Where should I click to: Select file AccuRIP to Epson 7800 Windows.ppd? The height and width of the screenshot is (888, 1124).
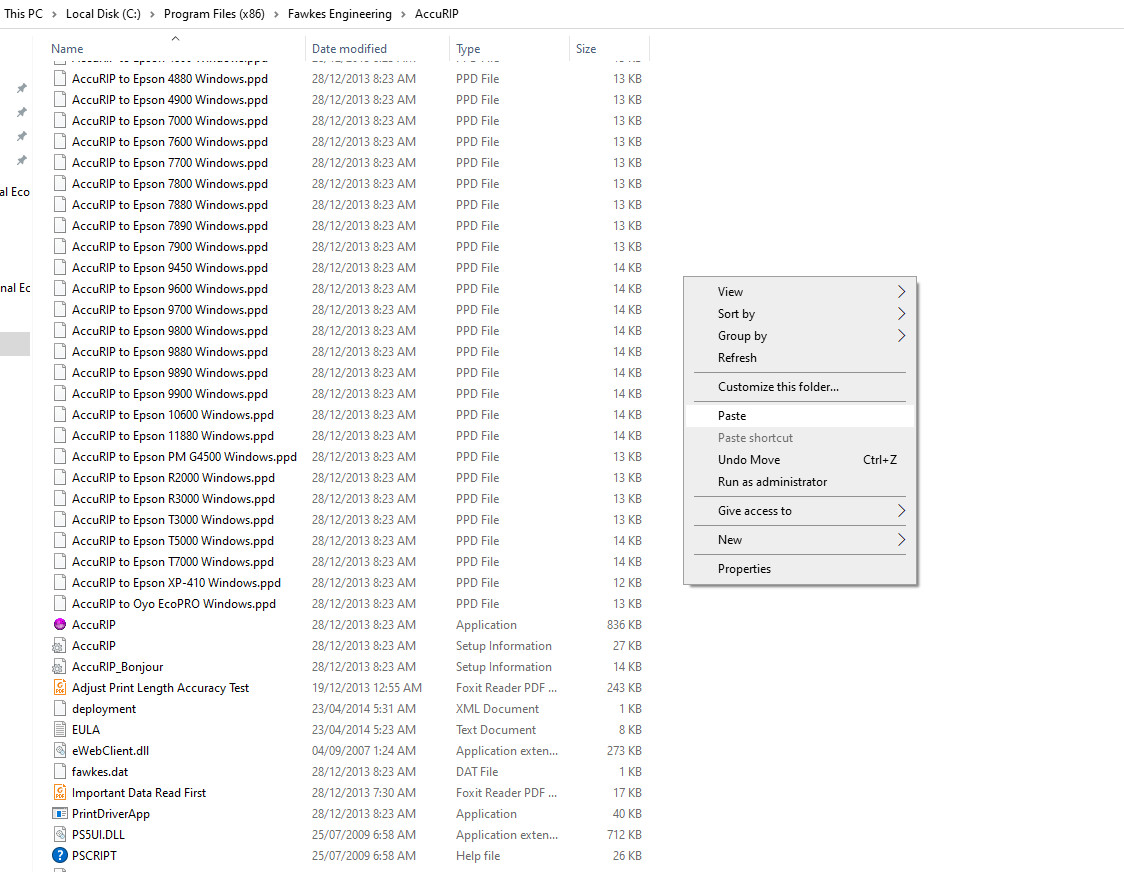[170, 183]
